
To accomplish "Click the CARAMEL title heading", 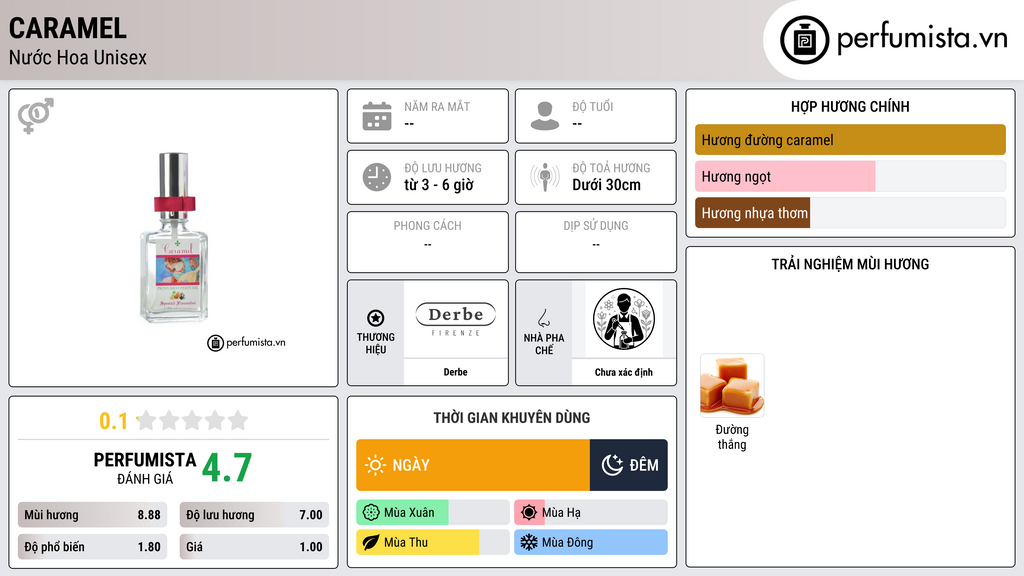I will 68,29.
